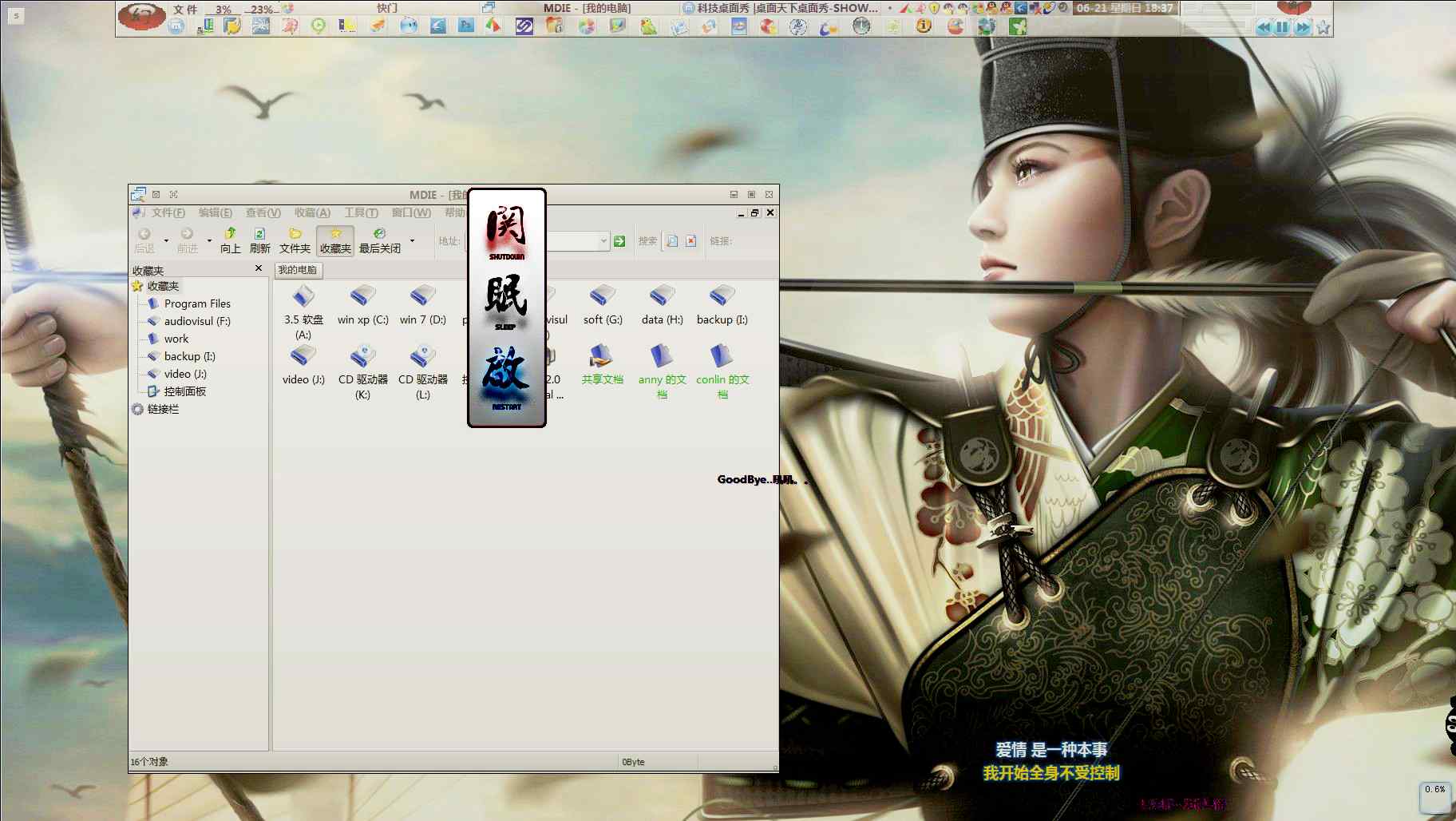Click the 科技桌面秀 browser taskbar entry
This screenshot has width=1456, height=821.
(x=781, y=8)
